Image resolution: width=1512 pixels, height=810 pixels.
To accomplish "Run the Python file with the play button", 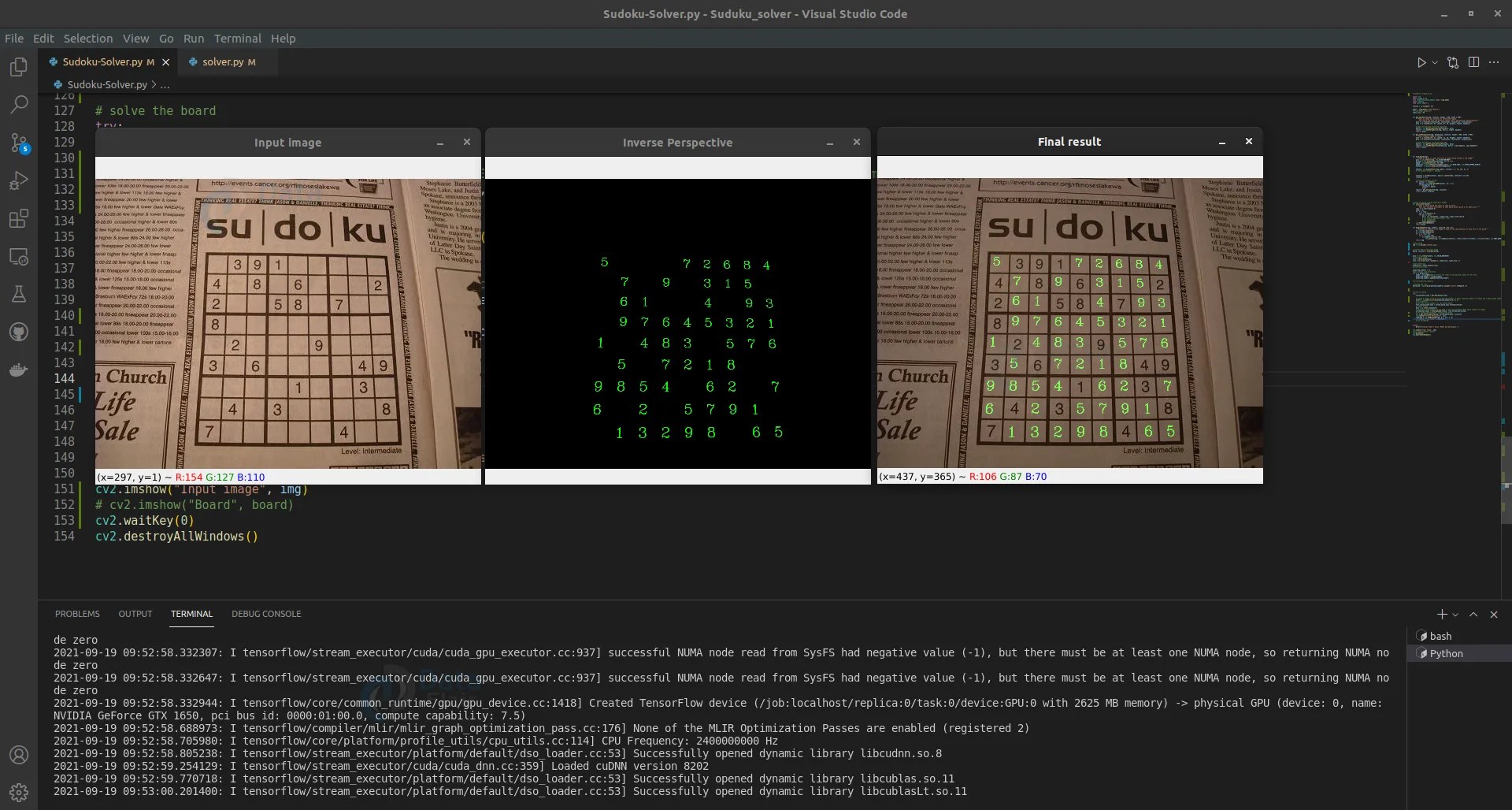I will click(1422, 61).
